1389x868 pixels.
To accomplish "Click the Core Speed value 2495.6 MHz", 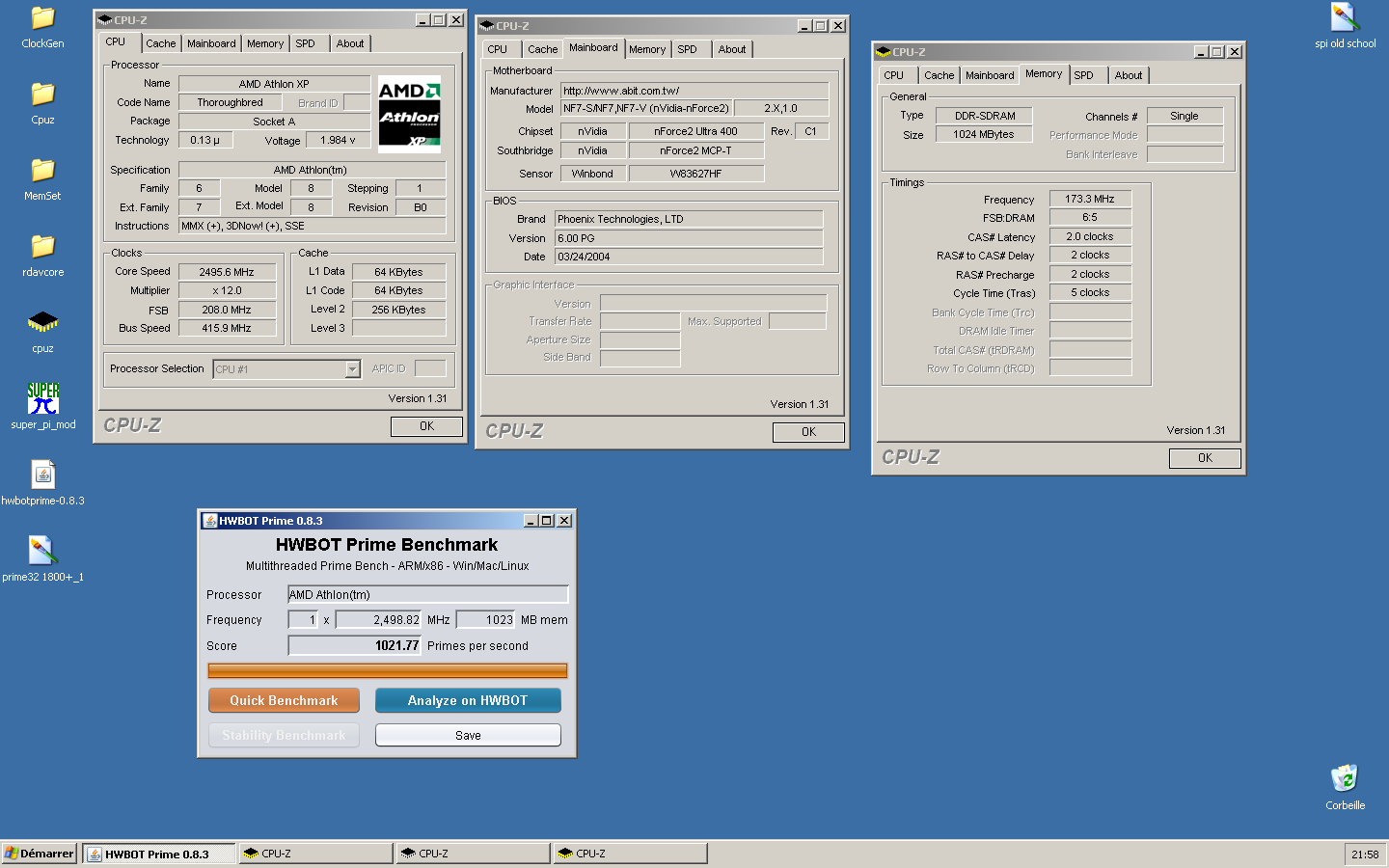I will [x=227, y=272].
